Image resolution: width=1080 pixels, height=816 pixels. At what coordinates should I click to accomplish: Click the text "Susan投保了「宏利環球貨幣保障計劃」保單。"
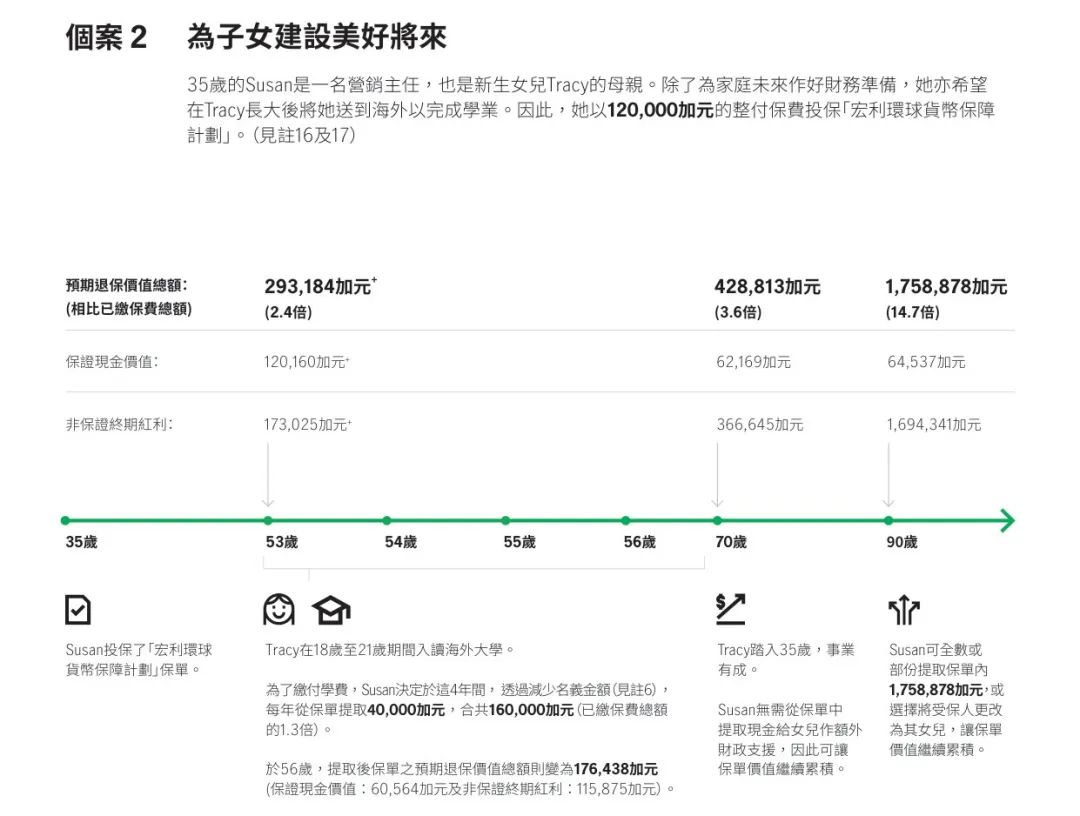coord(139,660)
